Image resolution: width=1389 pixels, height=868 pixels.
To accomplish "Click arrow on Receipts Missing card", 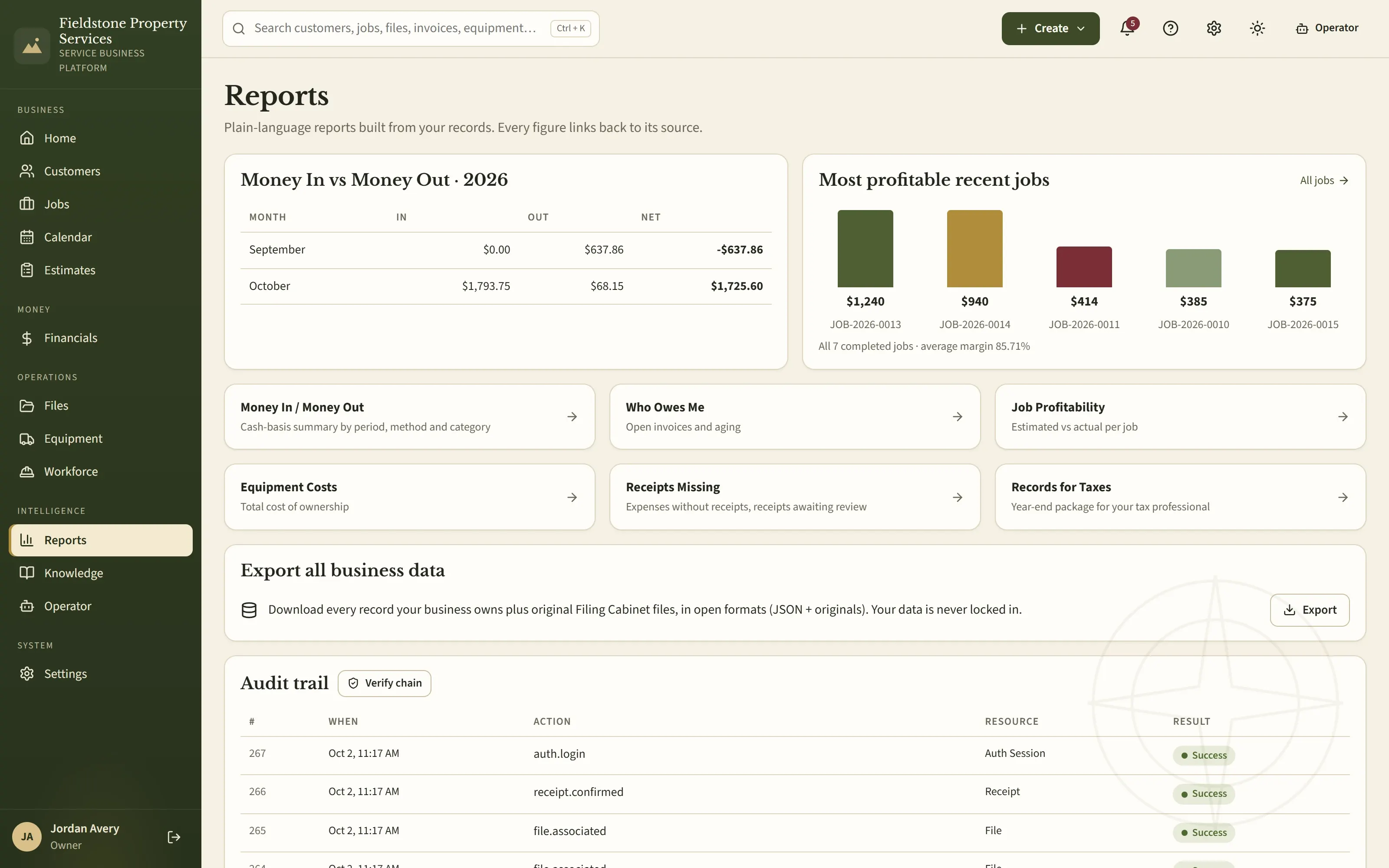I will click(x=958, y=497).
